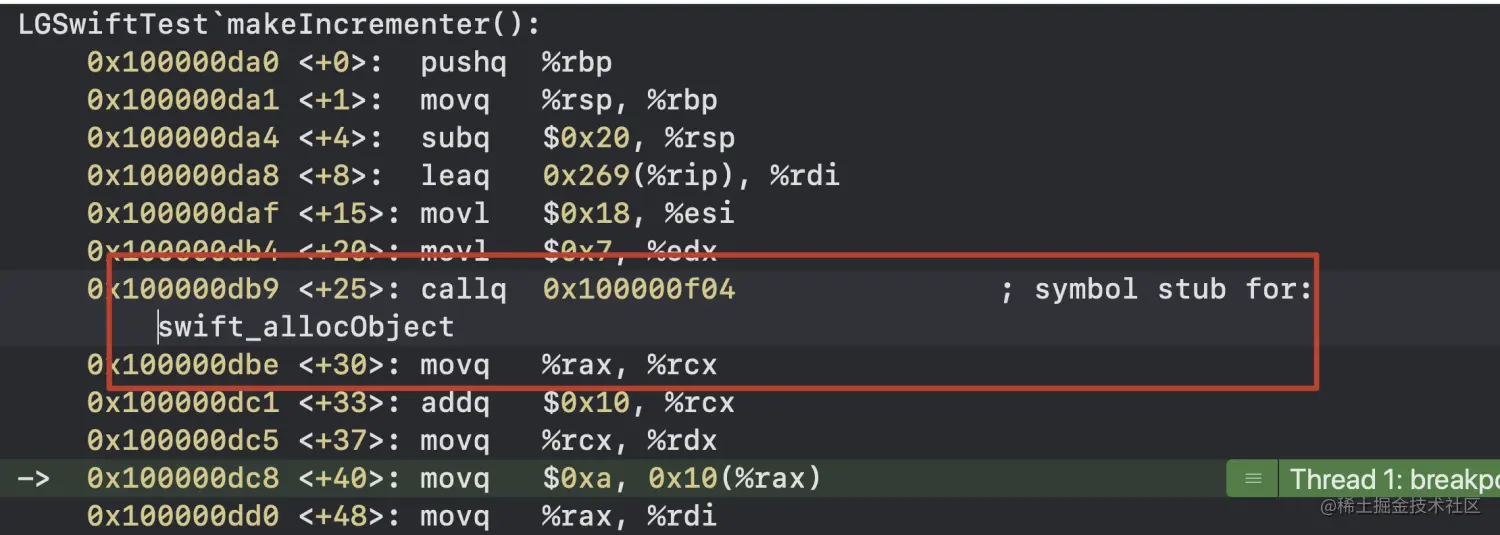Click the thread annotation lines icon
The height and width of the screenshot is (535, 1500).
click(1253, 479)
